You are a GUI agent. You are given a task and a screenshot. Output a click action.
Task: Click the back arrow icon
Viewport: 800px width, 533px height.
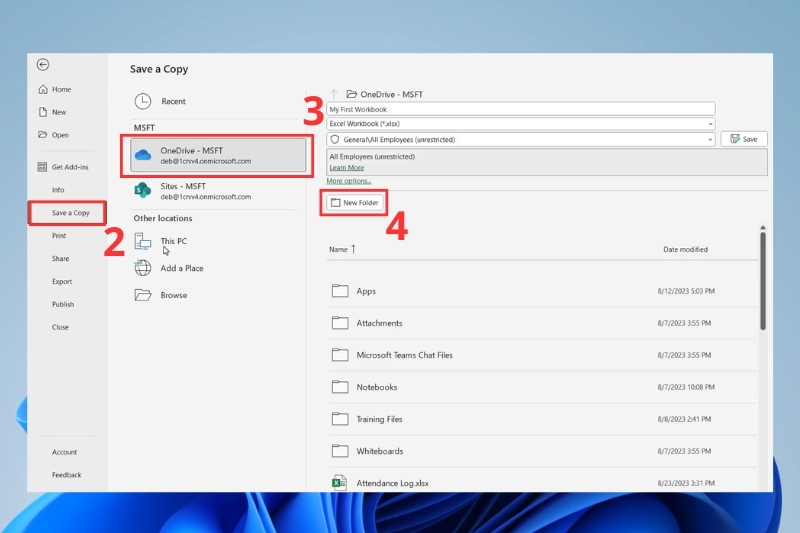coord(43,64)
